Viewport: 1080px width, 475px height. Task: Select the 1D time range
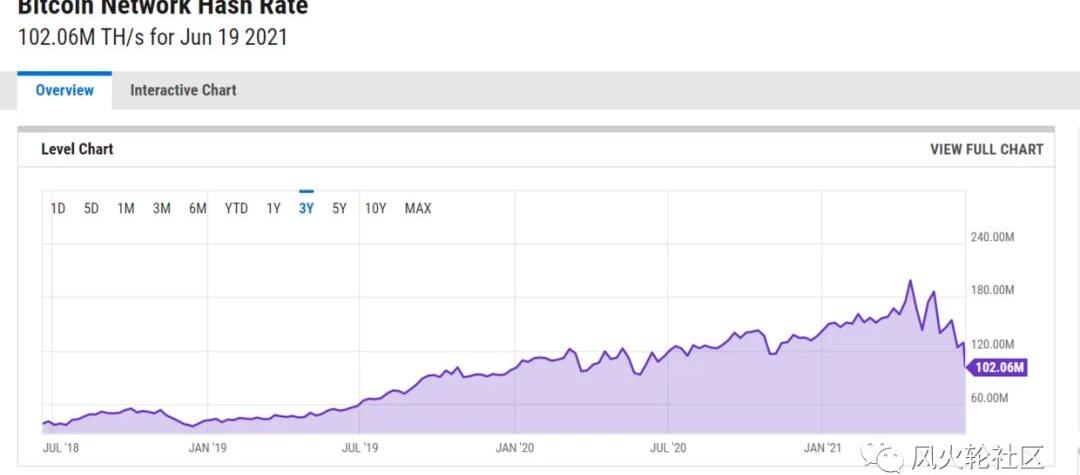[58, 208]
